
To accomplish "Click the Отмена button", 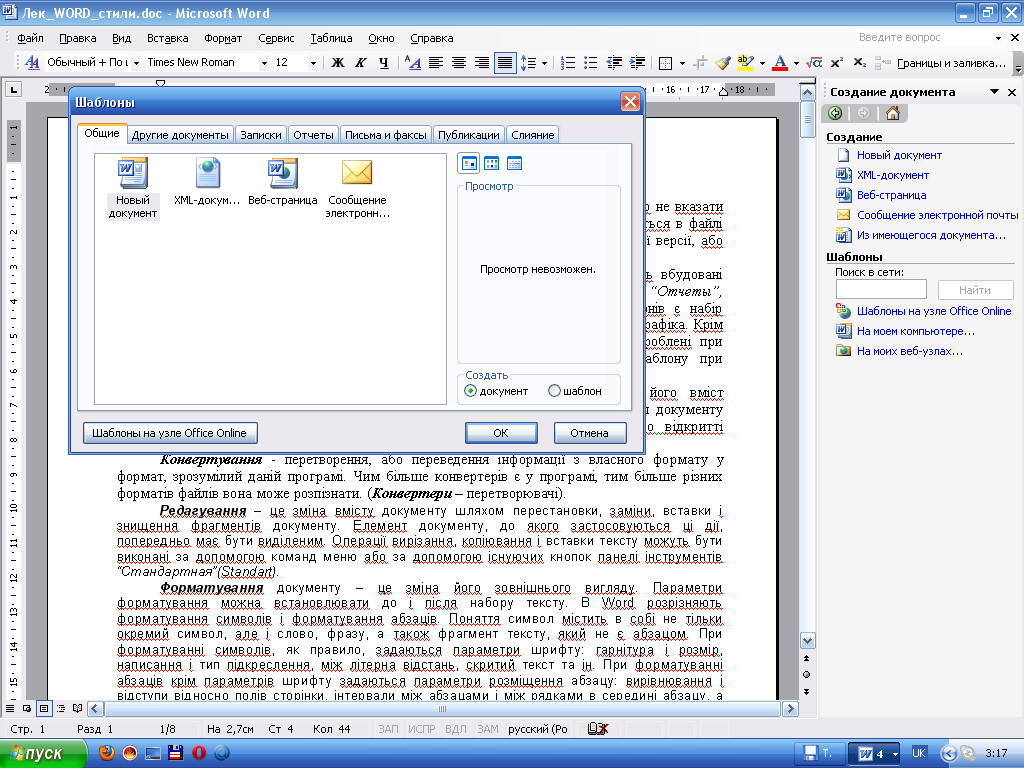I will (x=590, y=433).
